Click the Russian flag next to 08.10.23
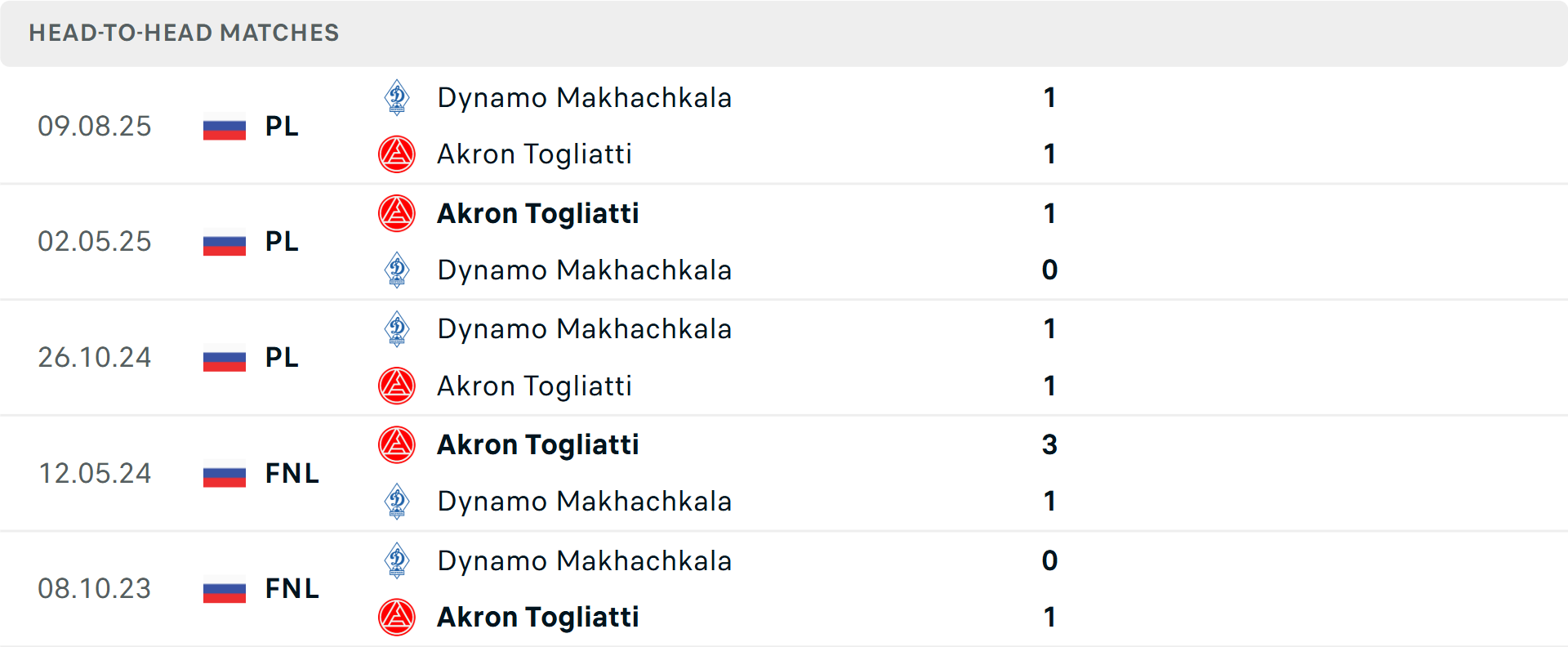1568x647 pixels. (224, 589)
